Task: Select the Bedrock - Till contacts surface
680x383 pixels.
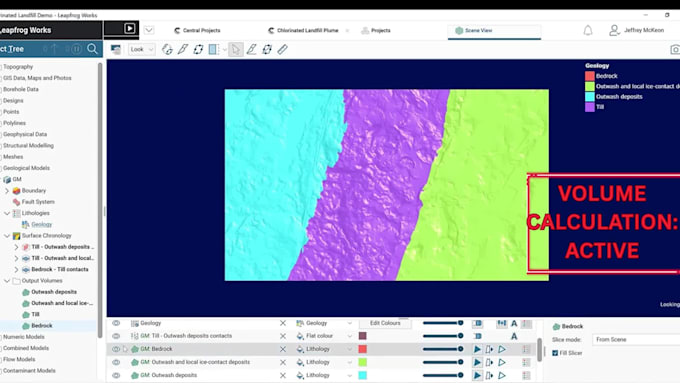Action: (60, 269)
